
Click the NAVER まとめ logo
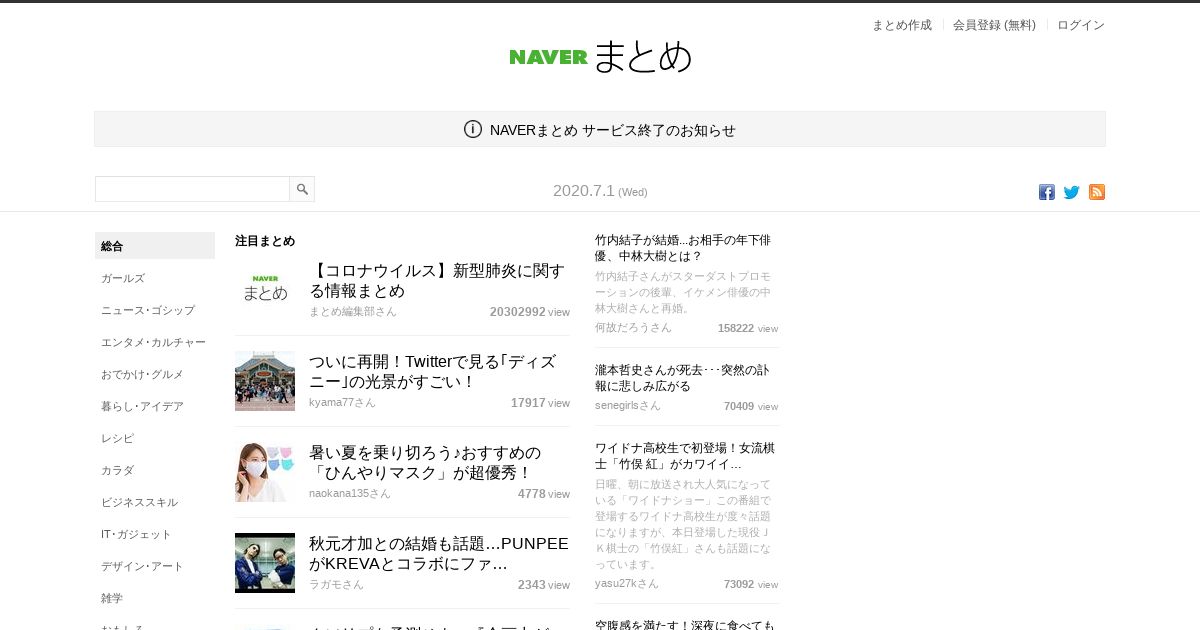coord(600,57)
